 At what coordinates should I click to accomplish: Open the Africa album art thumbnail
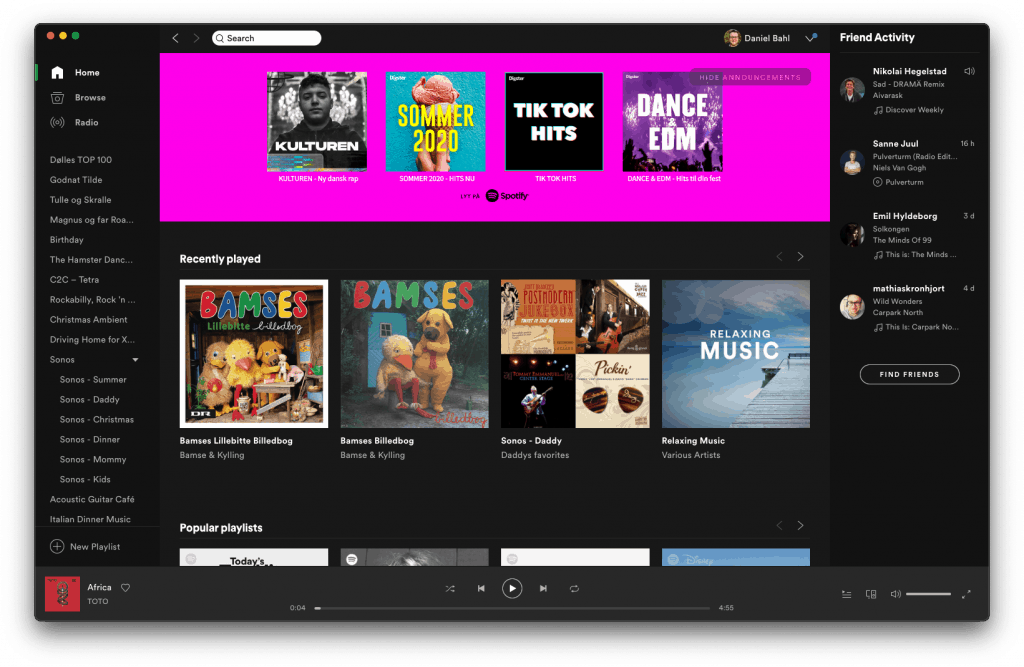(x=62, y=594)
